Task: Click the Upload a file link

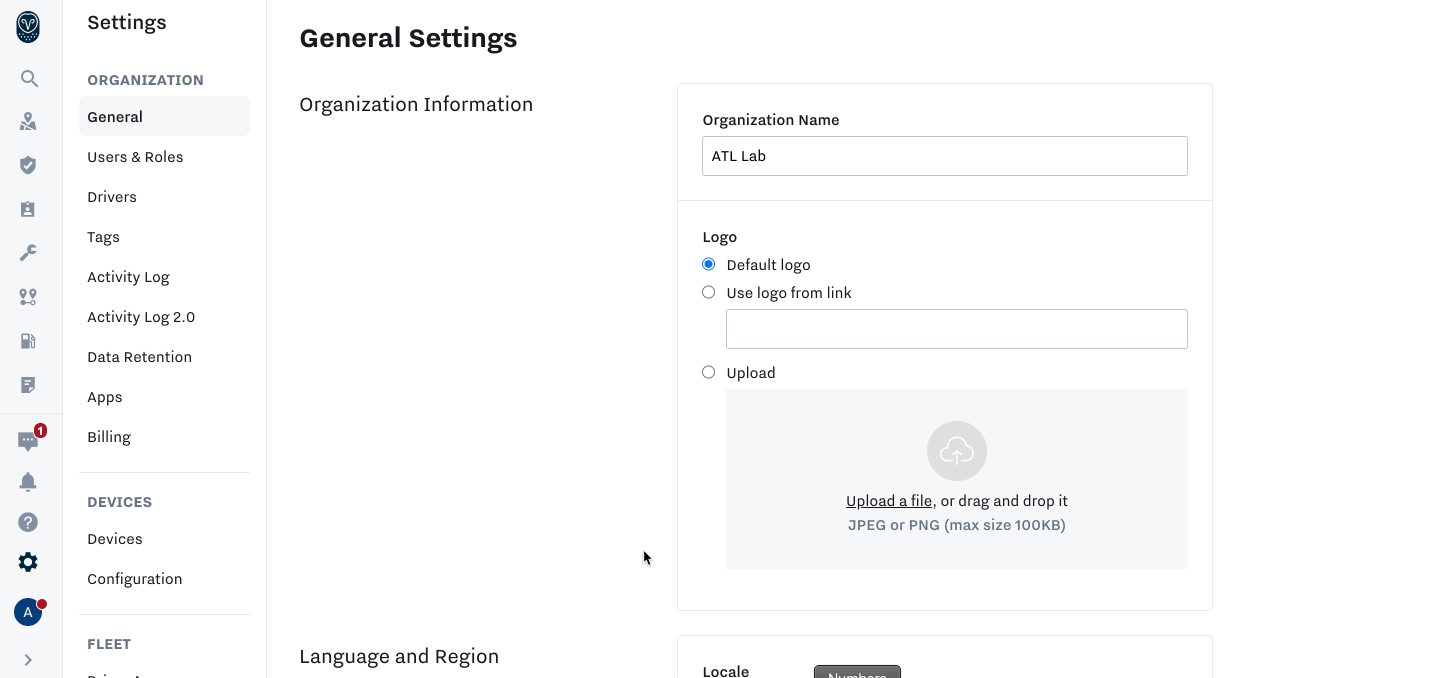Action: click(888, 501)
